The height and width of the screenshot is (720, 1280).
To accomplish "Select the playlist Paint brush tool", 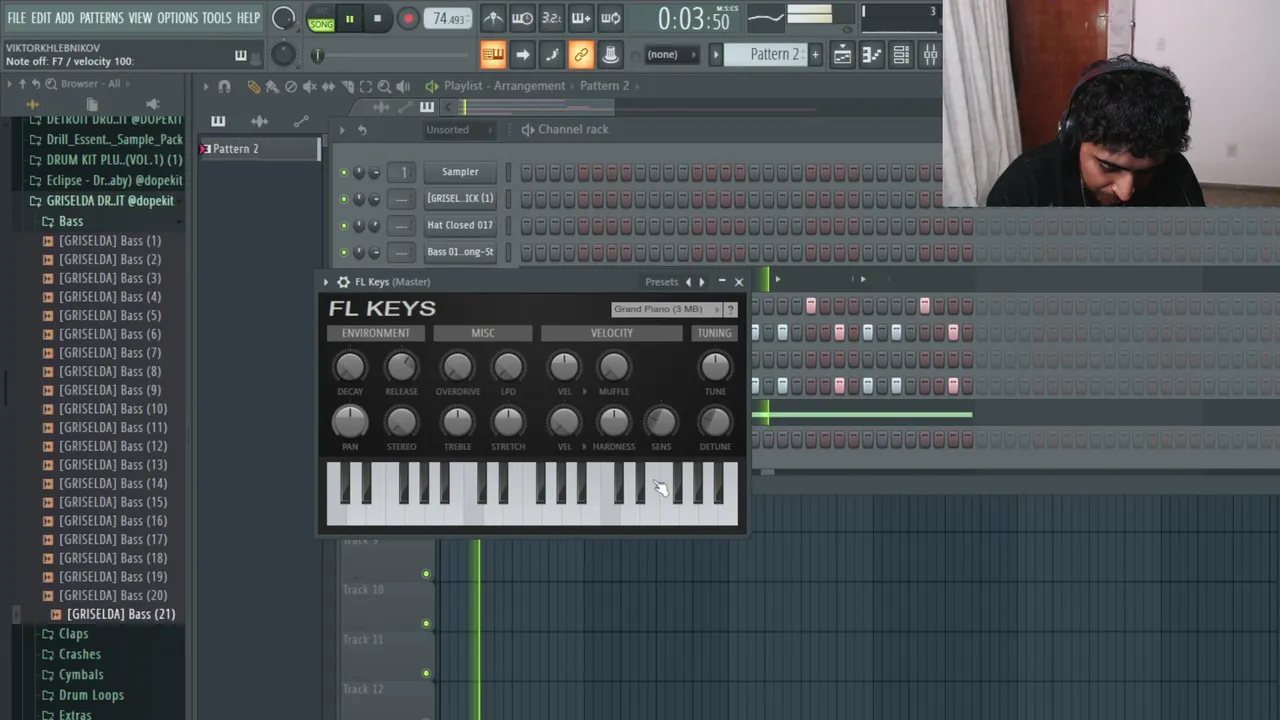I will (272, 87).
